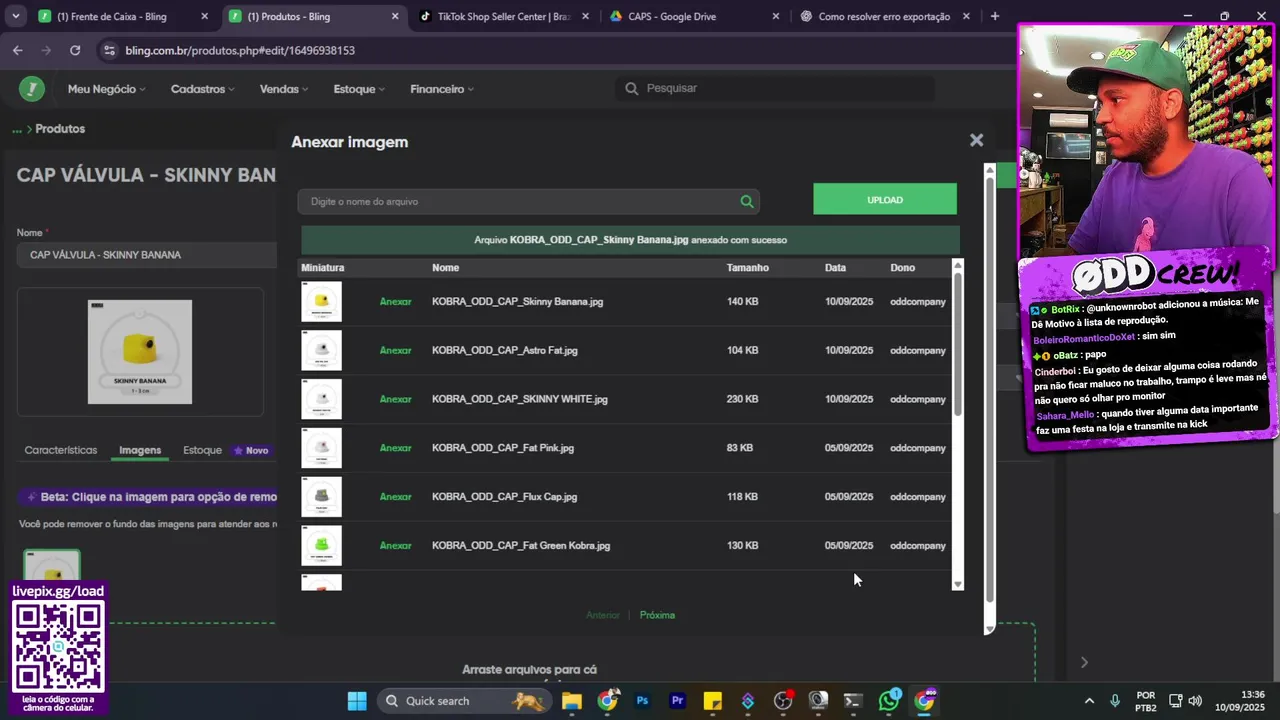This screenshot has width=1280, height=720.
Task: Click the Skinny Banana product image preview
Action: click(140, 352)
